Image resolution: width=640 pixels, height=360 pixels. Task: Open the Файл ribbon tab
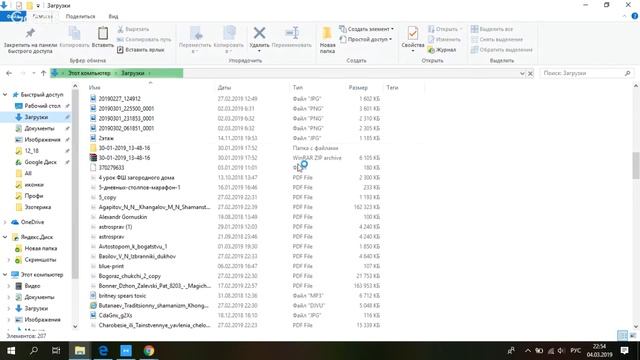click(x=13, y=16)
